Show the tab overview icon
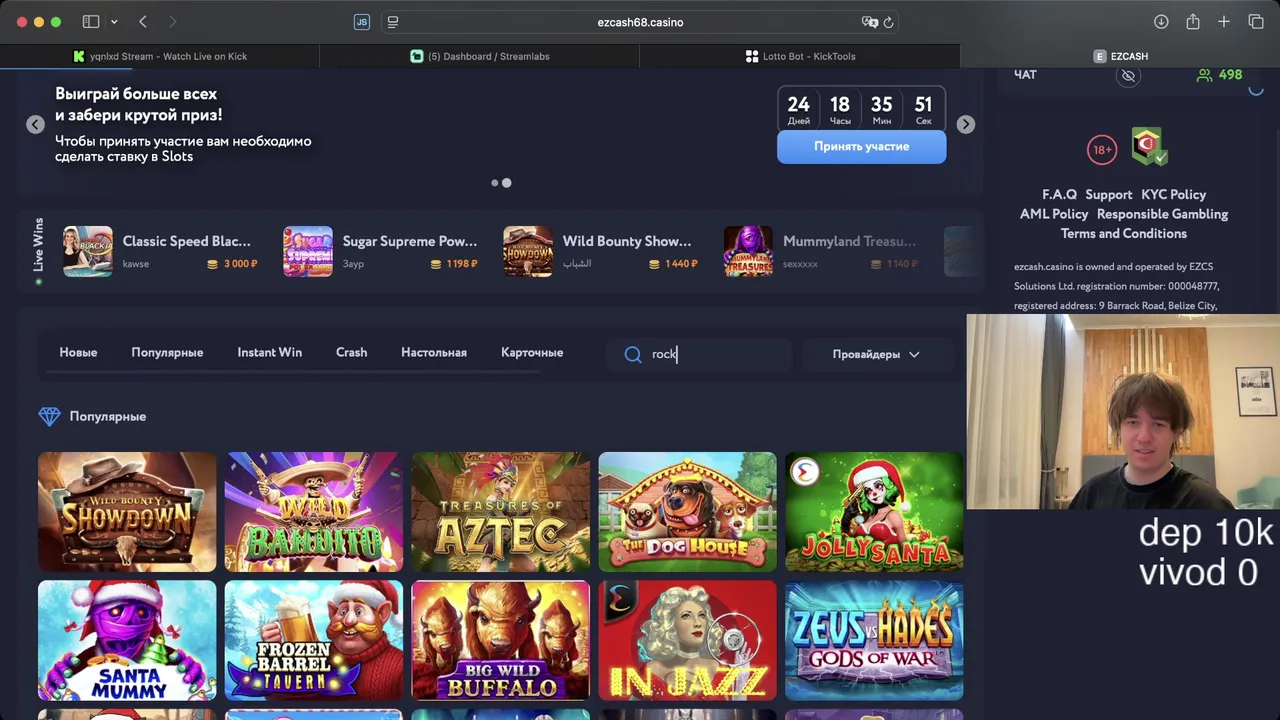Viewport: 1280px width, 720px height. [x=1256, y=22]
